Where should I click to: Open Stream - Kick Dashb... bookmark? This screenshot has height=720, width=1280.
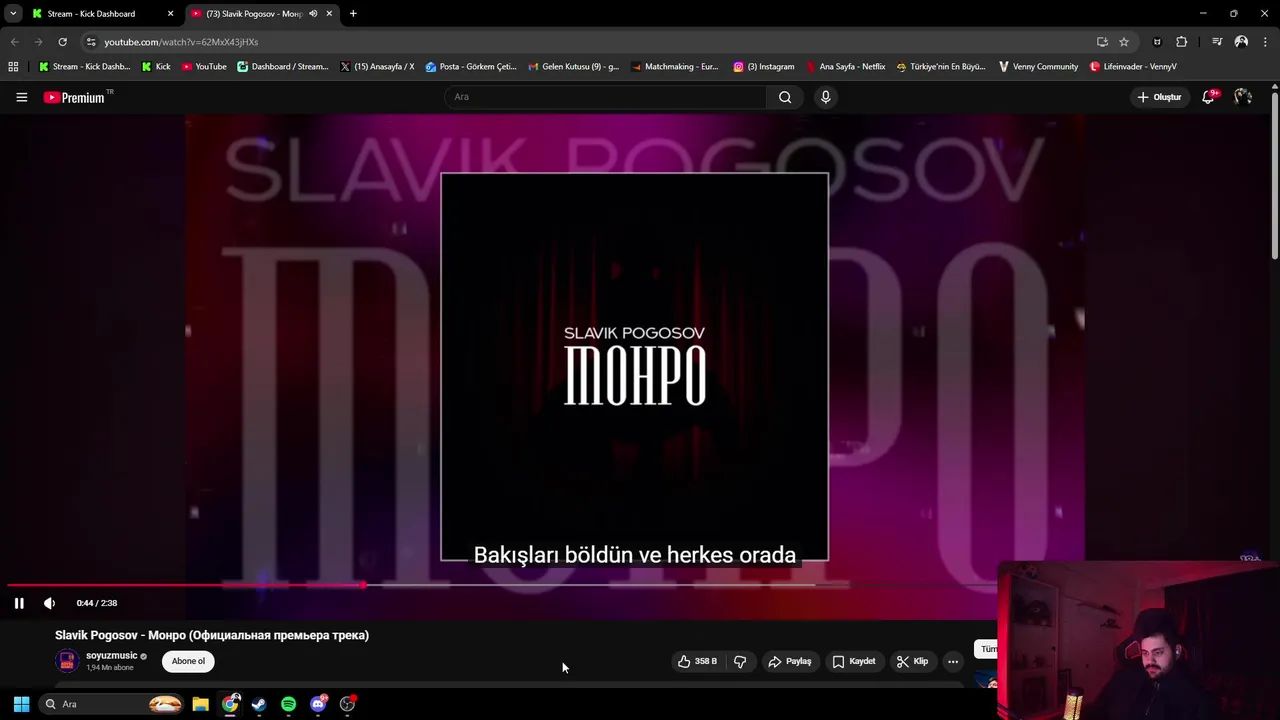click(x=85, y=67)
